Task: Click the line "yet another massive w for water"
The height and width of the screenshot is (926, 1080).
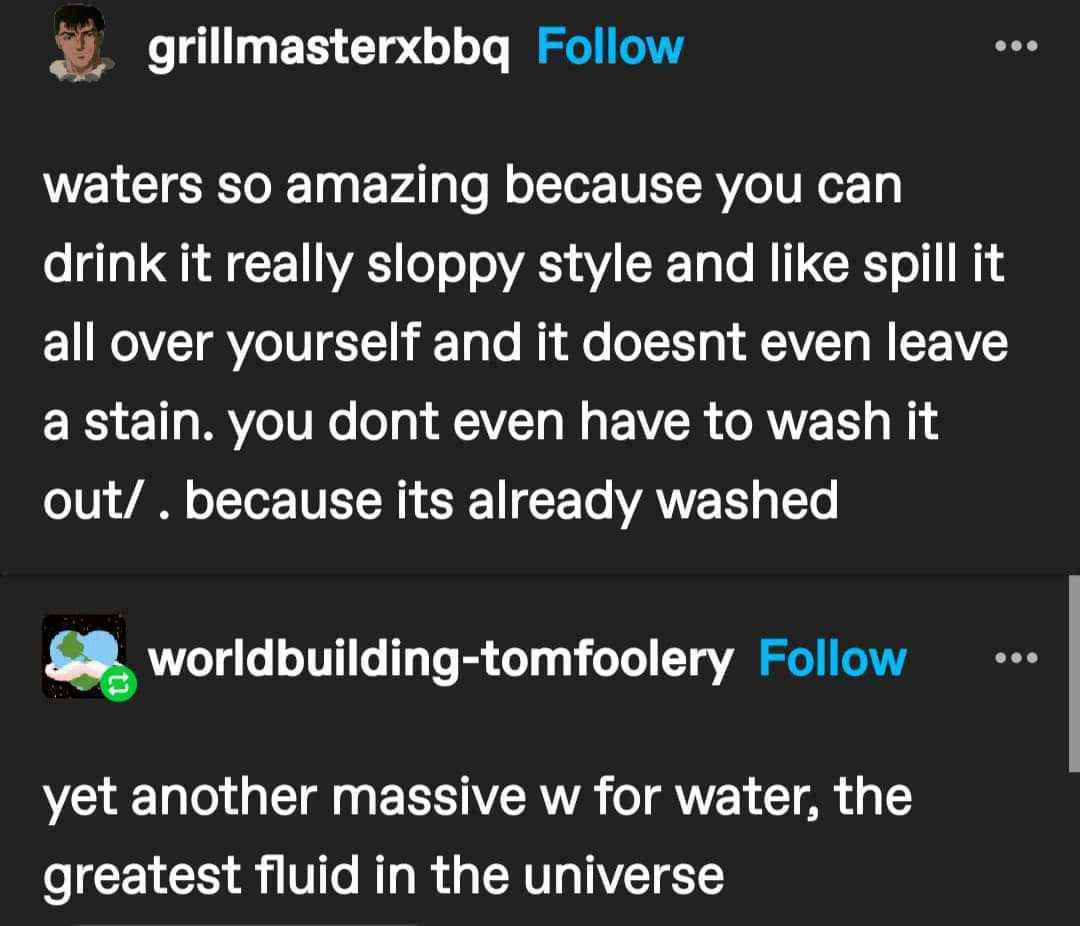Action: 477,799
